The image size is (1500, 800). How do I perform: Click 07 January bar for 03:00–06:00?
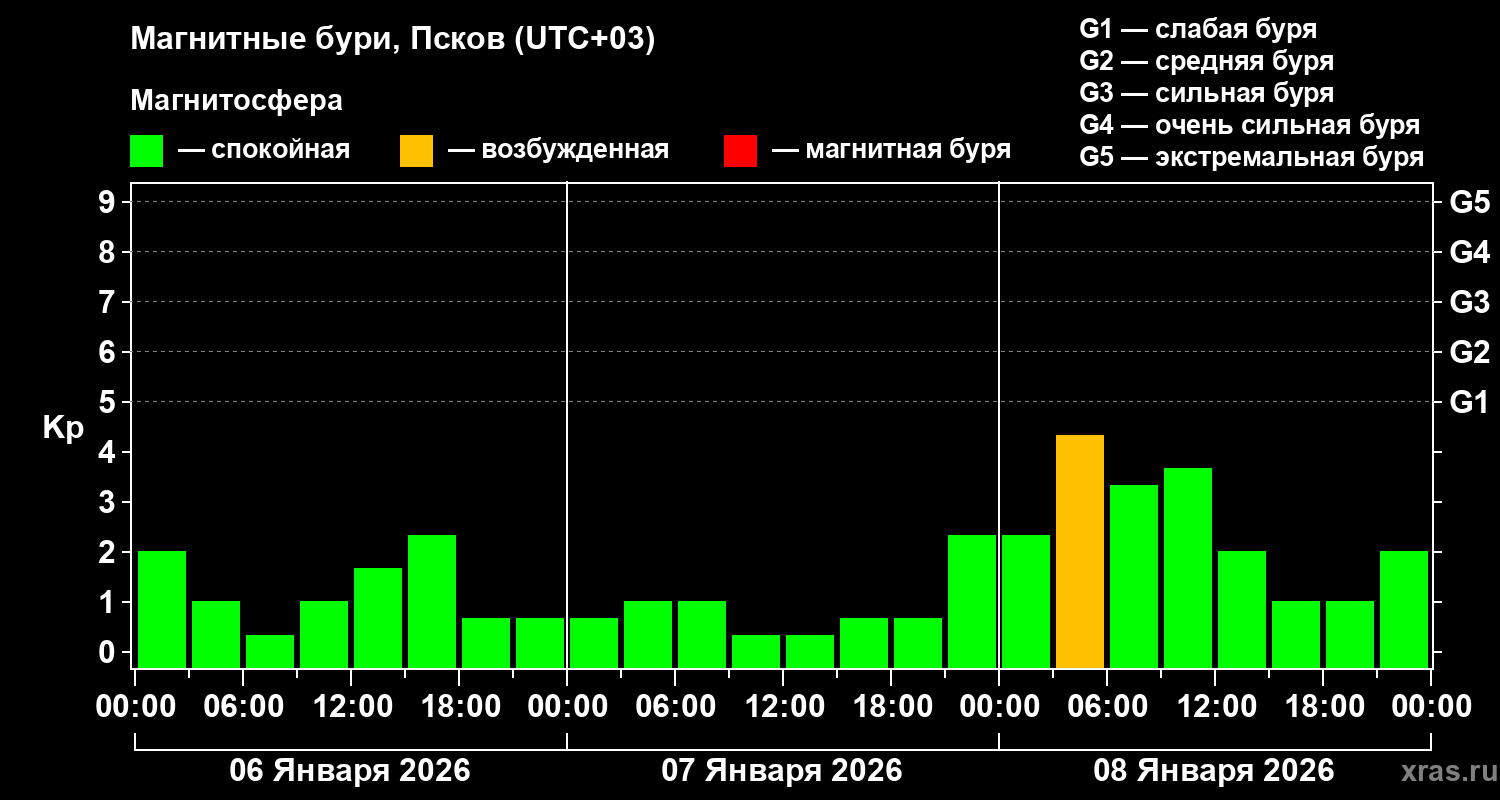tap(648, 634)
